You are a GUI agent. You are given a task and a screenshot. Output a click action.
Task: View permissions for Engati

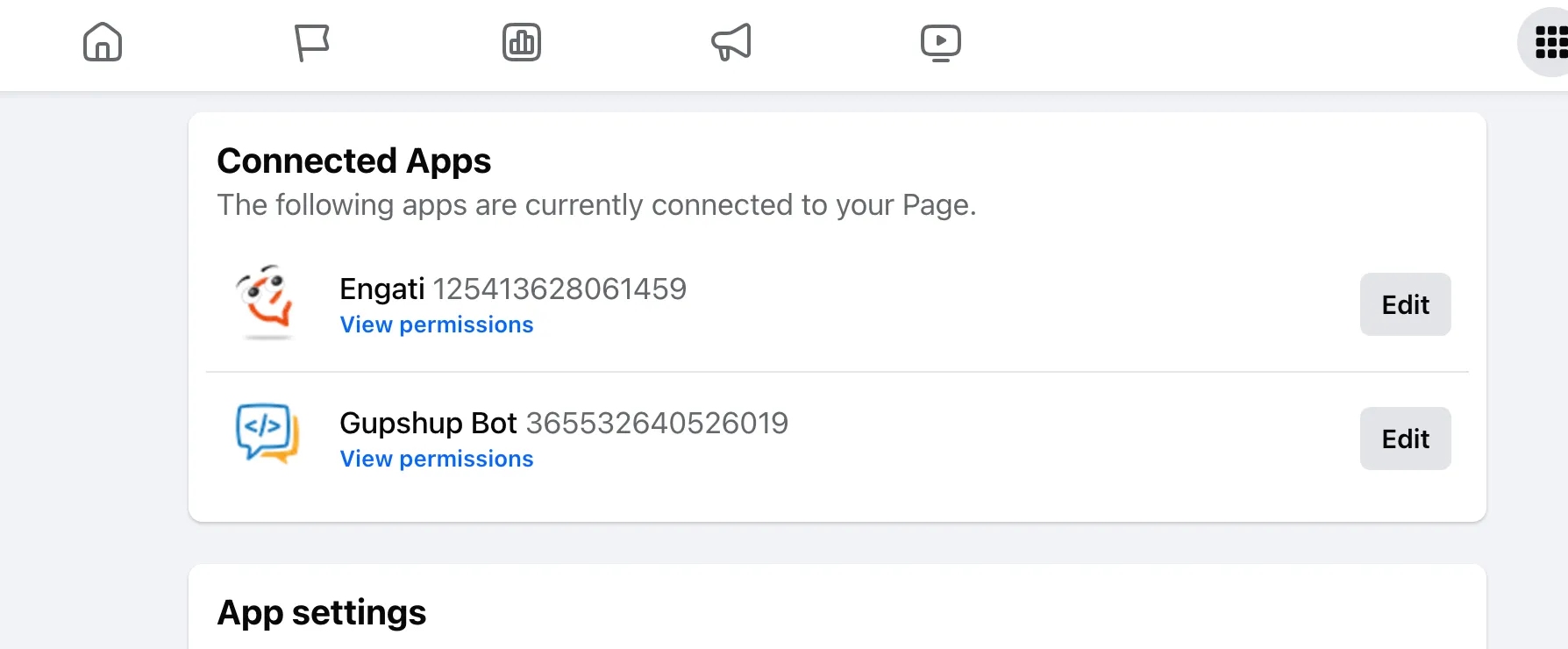click(x=437, y=324)
